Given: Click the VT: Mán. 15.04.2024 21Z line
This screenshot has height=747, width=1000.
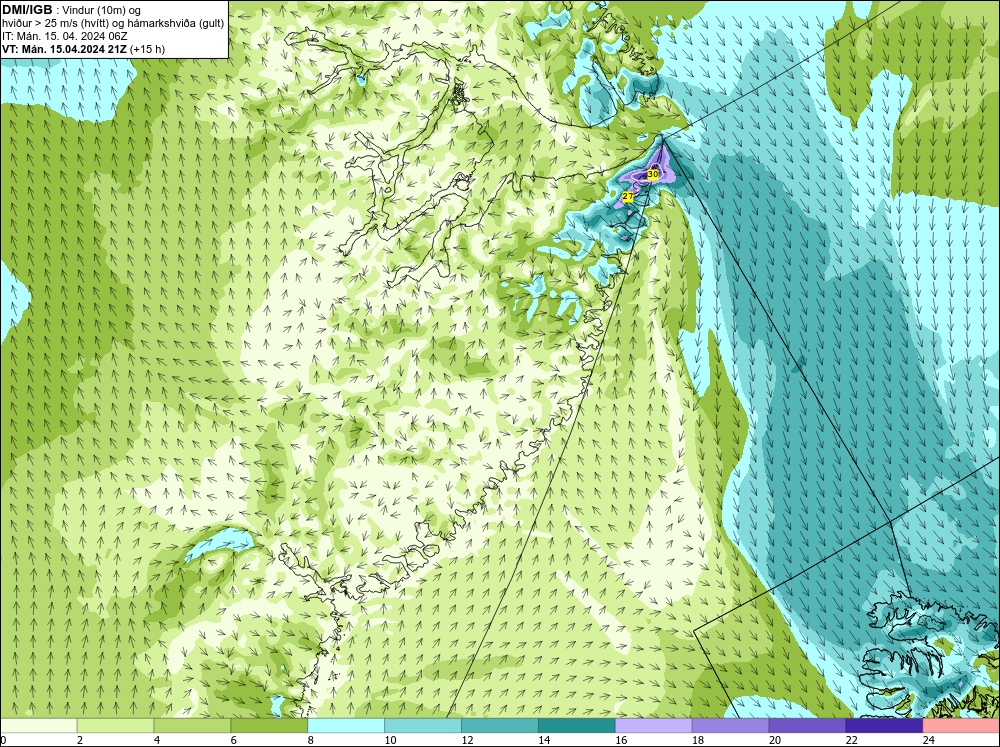Looking at the screenshot, I should click(84, 49).
